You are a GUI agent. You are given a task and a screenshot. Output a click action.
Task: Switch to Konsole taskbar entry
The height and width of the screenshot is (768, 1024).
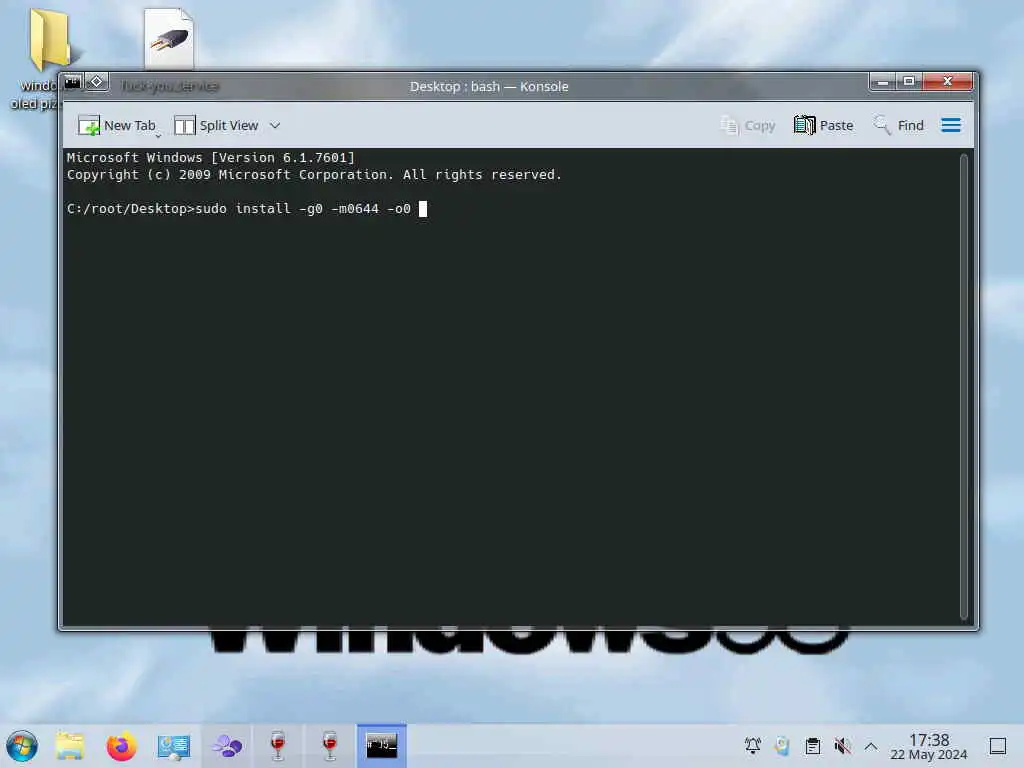point(381,746)
